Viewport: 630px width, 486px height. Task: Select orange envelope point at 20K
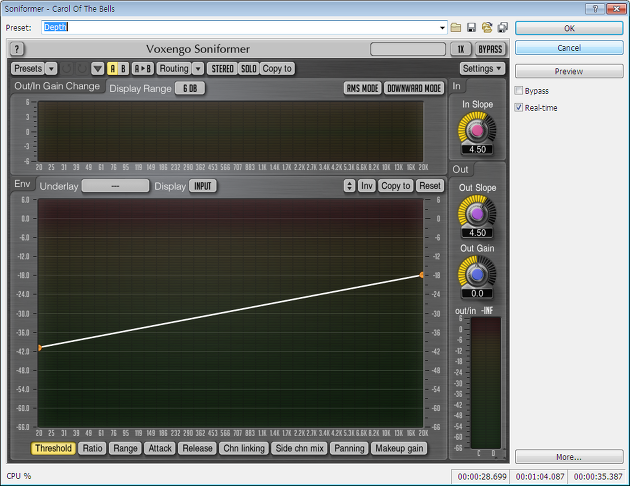[421, 275]
